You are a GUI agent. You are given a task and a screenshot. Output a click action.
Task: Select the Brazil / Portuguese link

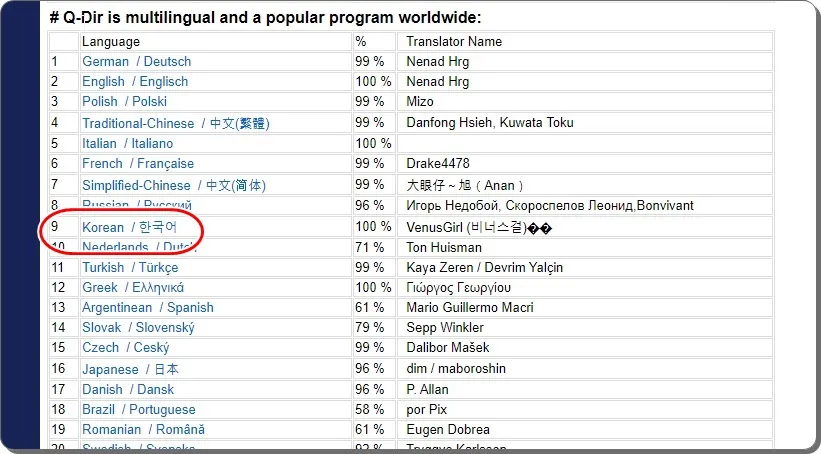click(x=139, y=409)
